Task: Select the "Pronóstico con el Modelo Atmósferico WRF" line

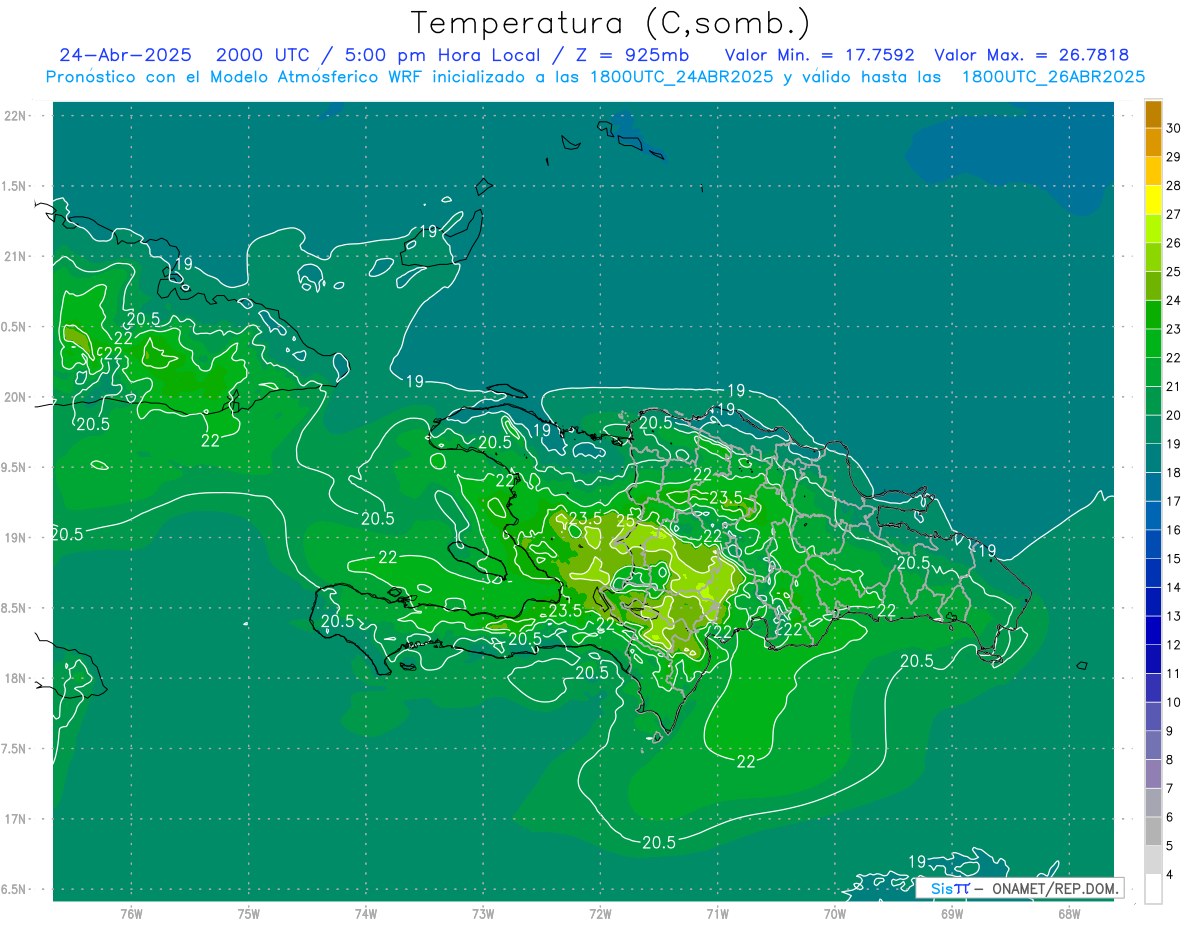Action: (596, 77)
